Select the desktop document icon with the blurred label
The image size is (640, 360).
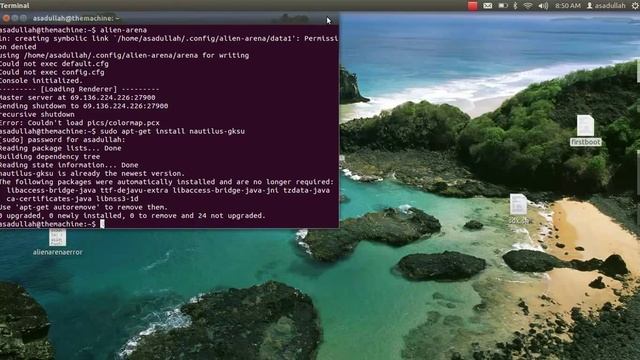(518, 209)
